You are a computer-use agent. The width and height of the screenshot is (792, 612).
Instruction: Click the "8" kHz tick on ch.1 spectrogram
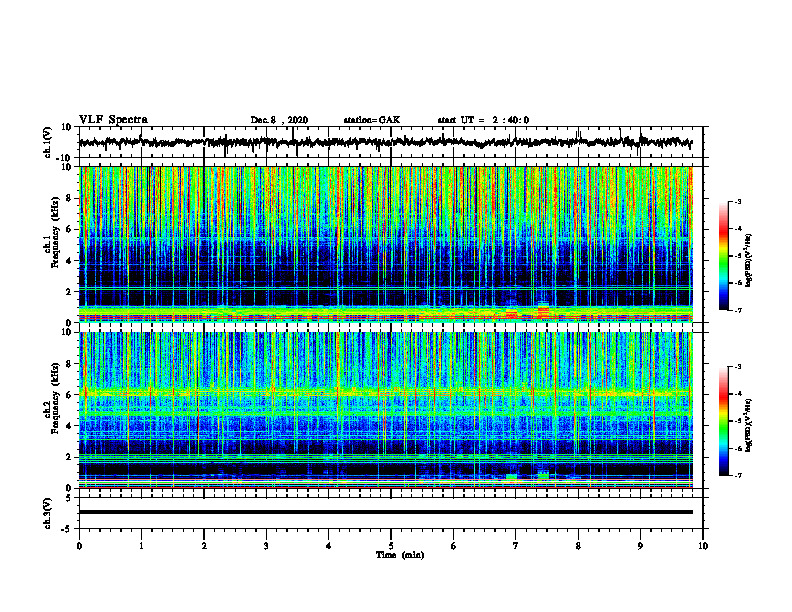[x=69, y=198]
